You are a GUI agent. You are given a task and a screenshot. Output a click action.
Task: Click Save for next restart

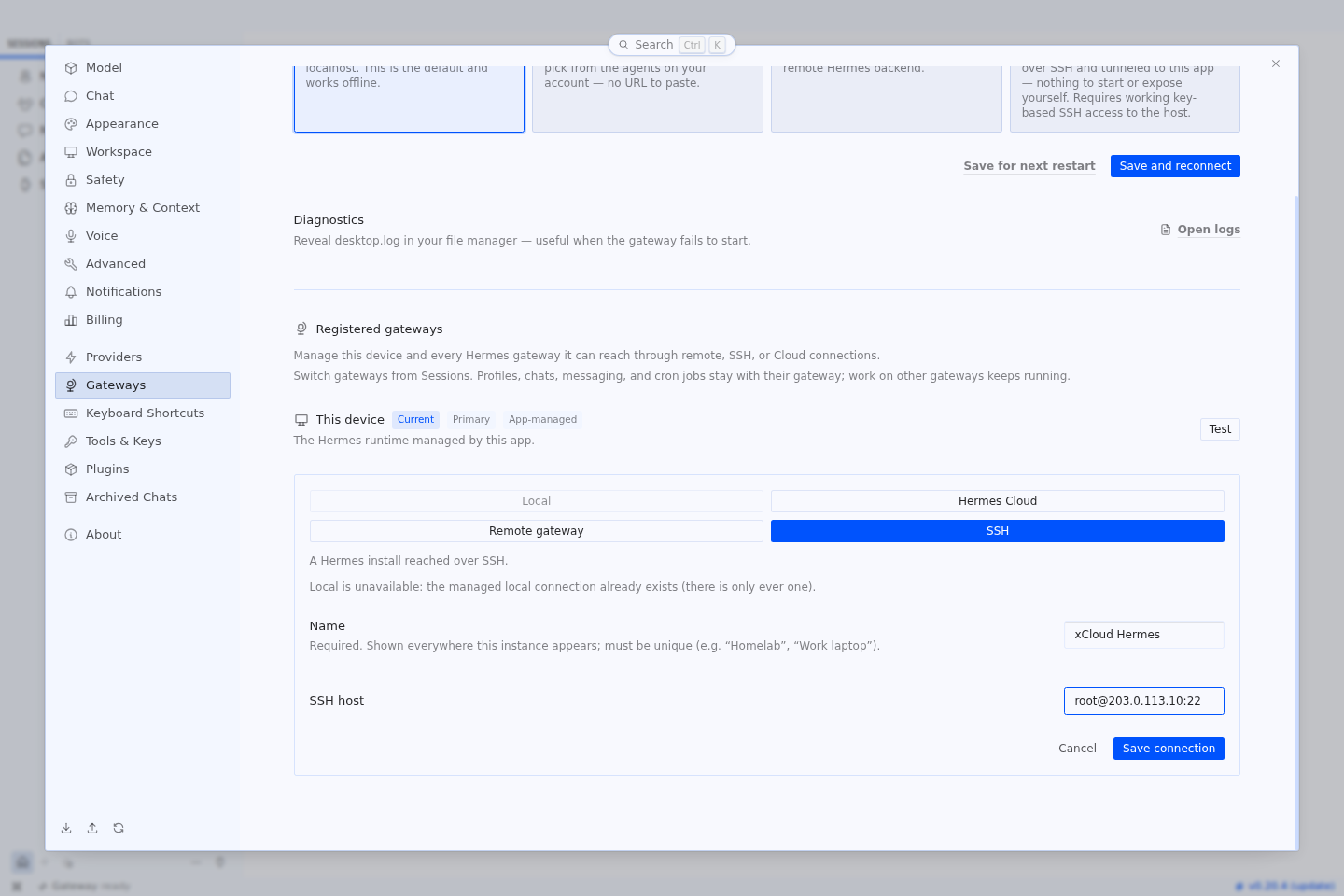(1029, 166)
